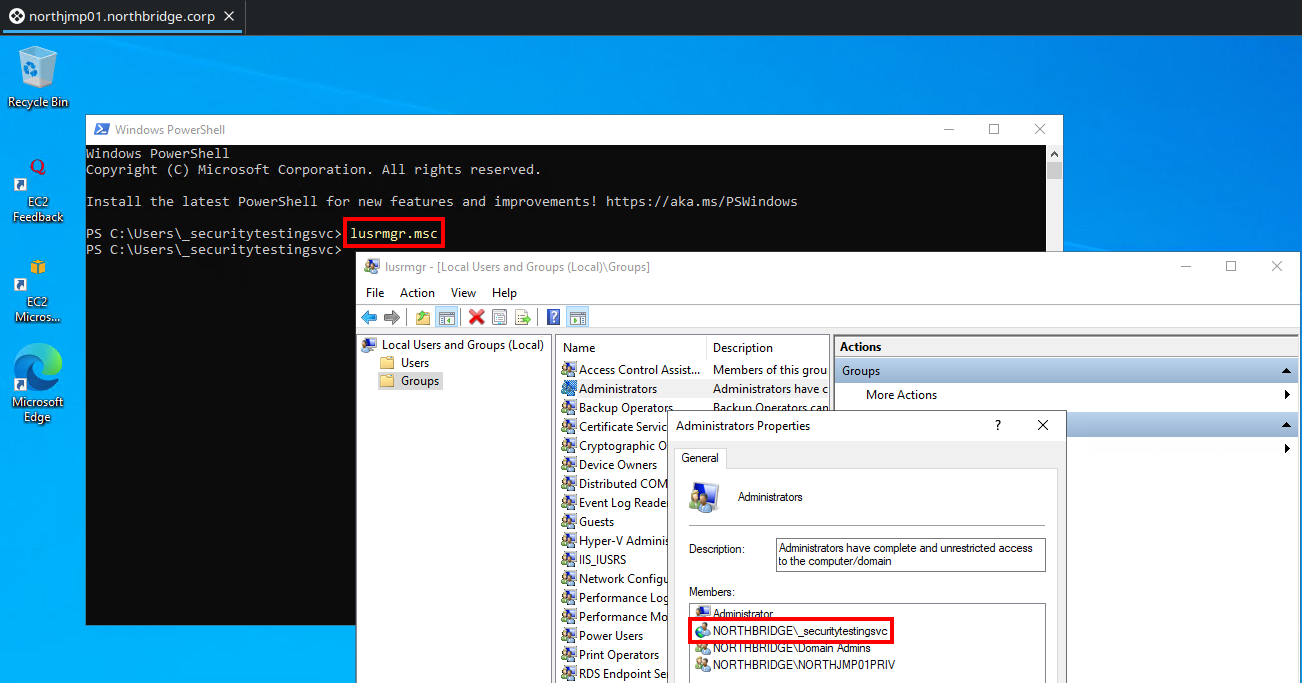This screenshot has height=683, width=1302.
Task: Go up one level via folder icon
Action: 423,317
